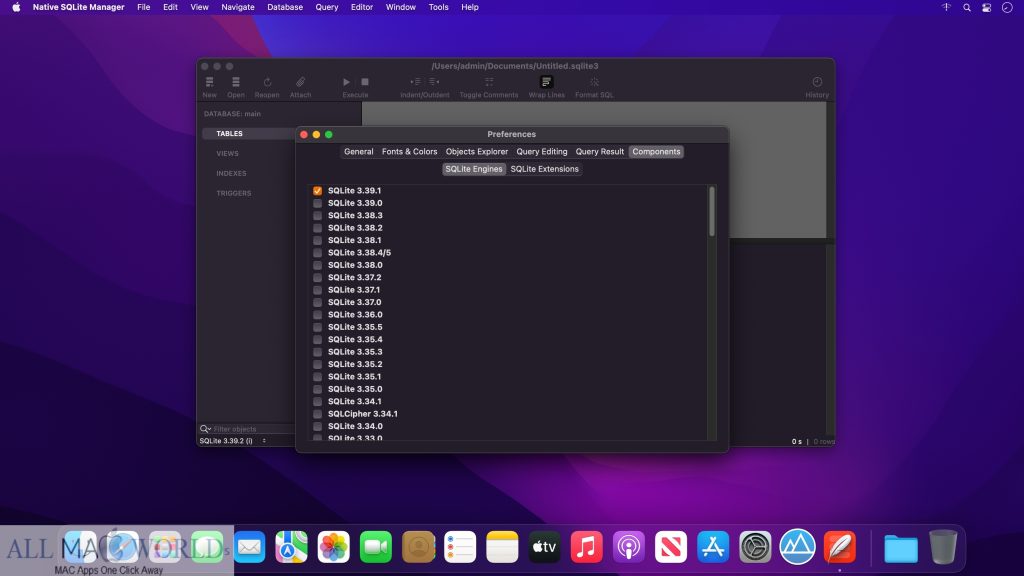1024x576 pixels.
Task: Click the Format SQL icon
Action: pos(594,82)
